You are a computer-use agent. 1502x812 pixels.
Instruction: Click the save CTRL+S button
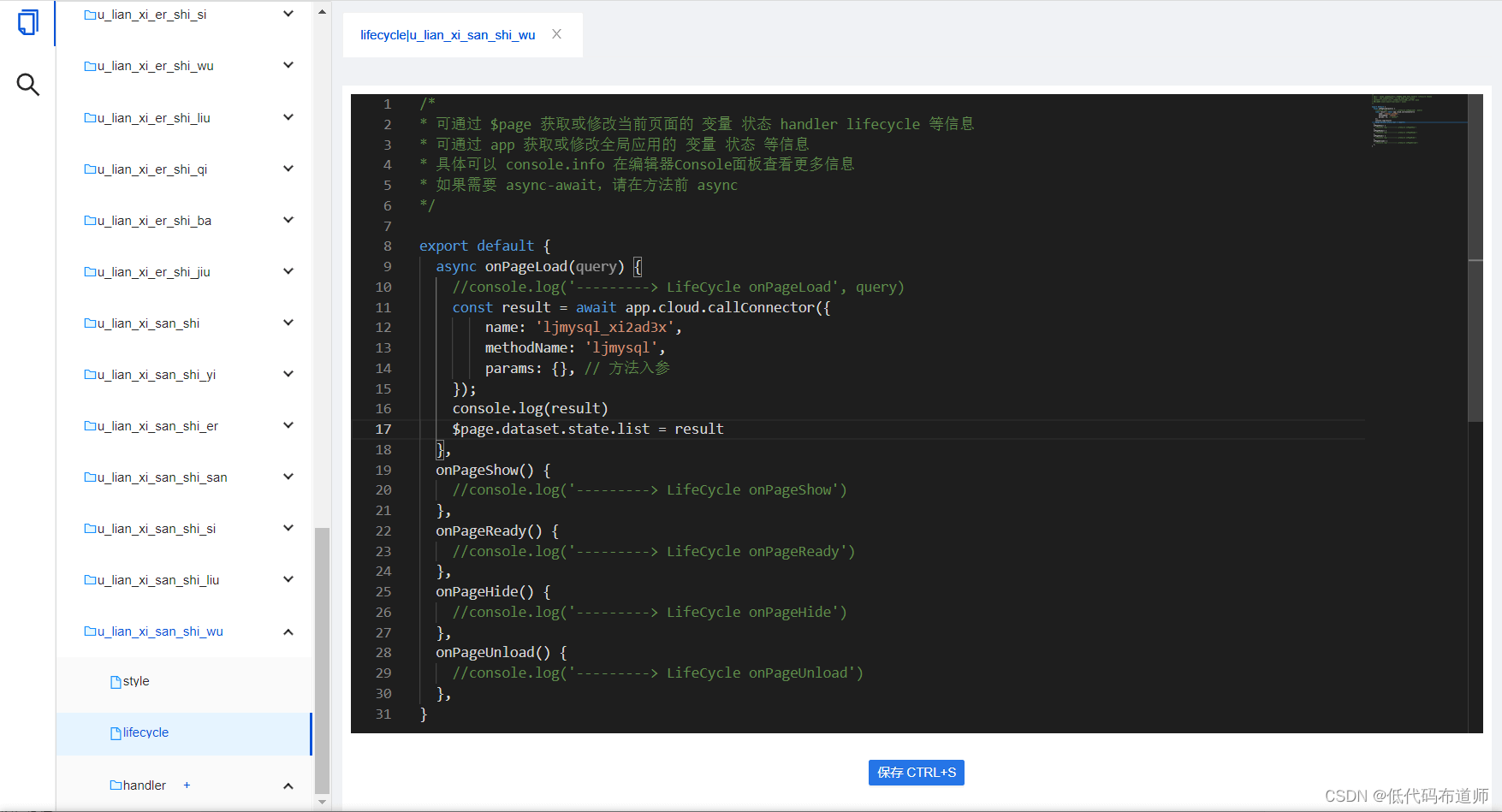click(916, 773)
